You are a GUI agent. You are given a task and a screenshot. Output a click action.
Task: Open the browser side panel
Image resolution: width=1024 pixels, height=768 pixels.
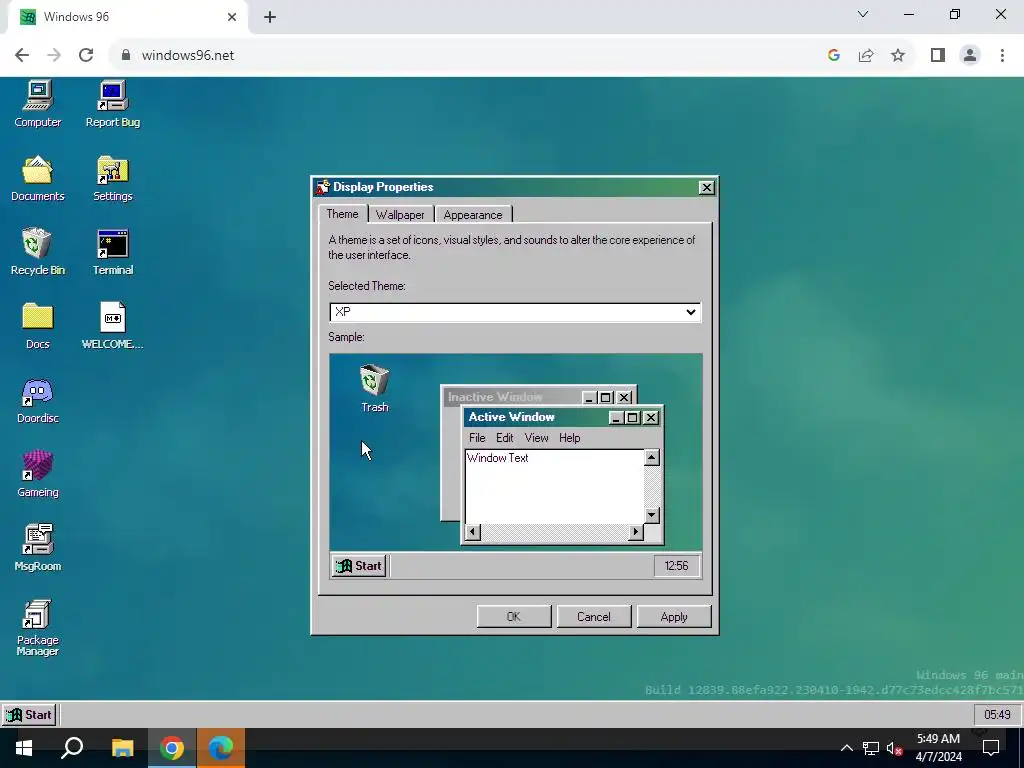coord(938,56)
